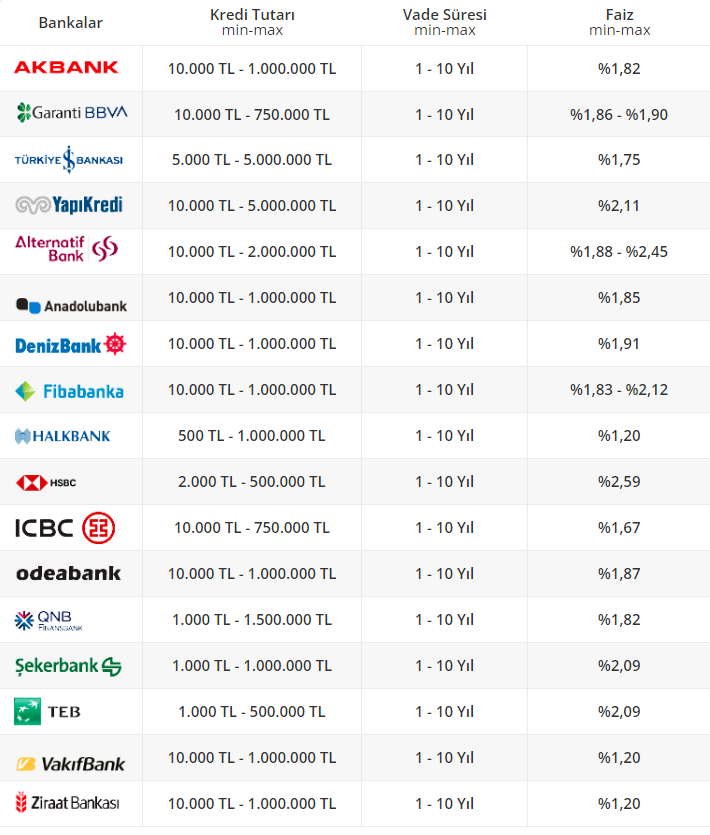
Task: Open the Fibabanka logo
Action: [70, 390]
